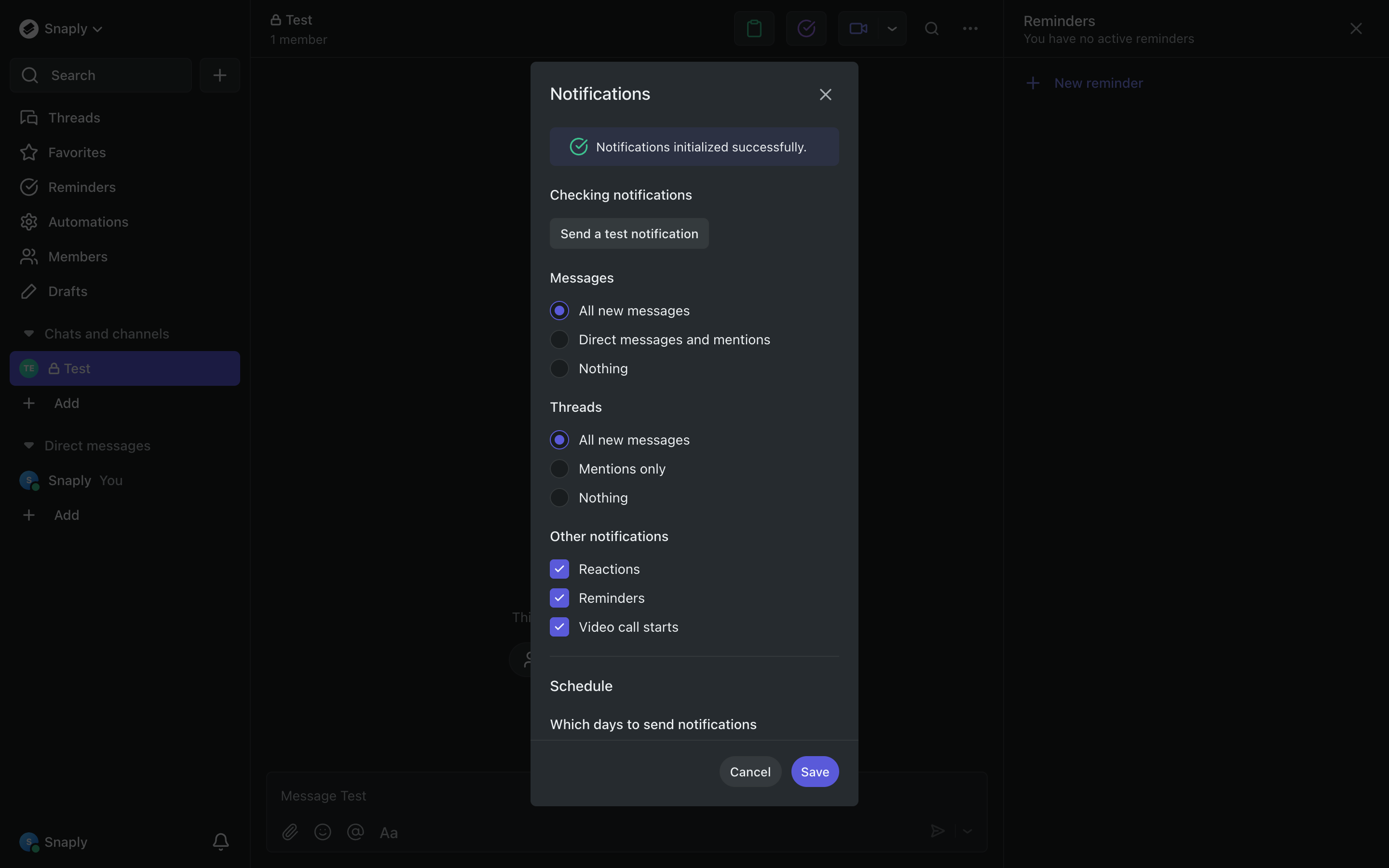Save the notification settings

pos(815,772)
